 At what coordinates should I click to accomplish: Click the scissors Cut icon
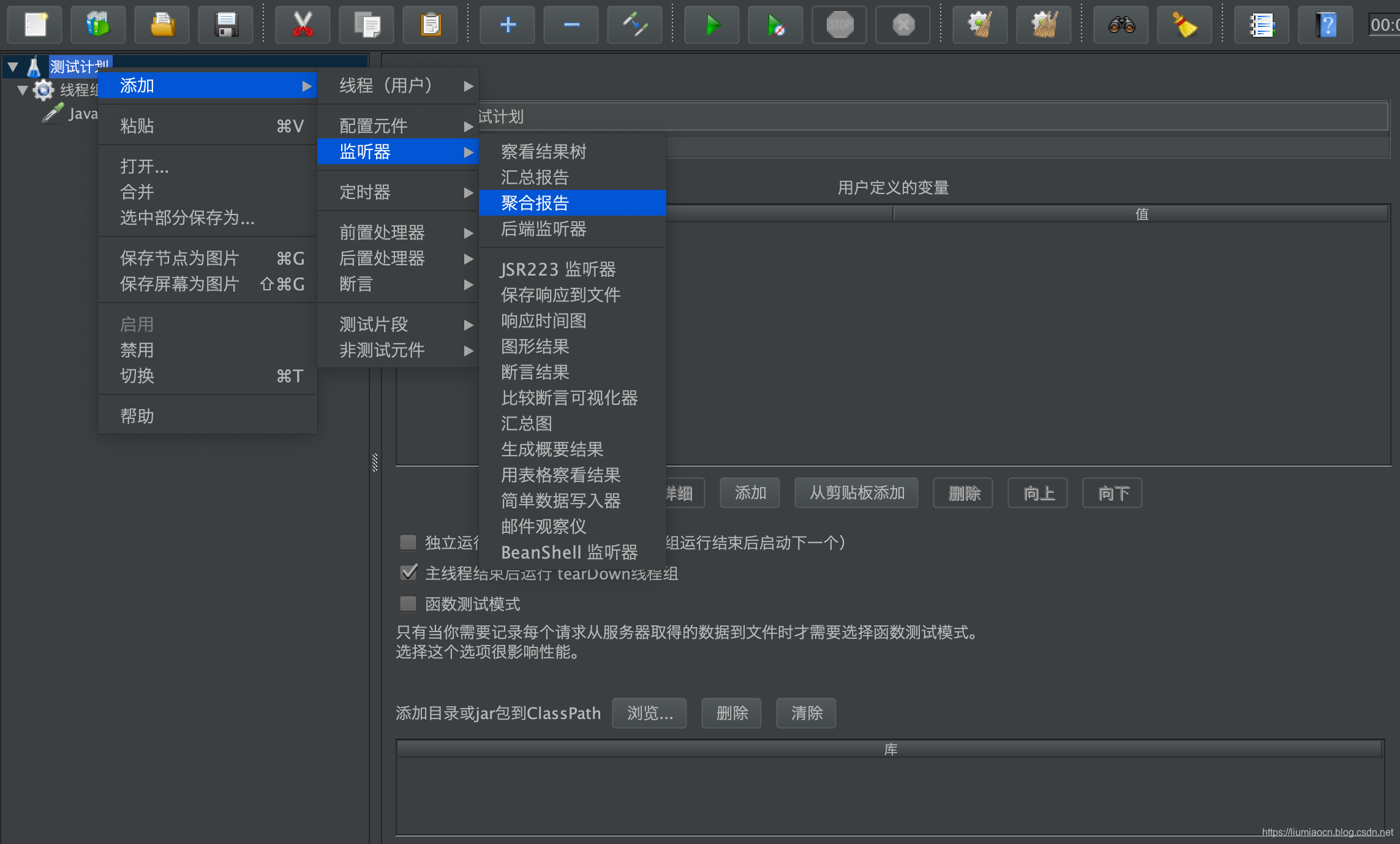coord(303,25)
